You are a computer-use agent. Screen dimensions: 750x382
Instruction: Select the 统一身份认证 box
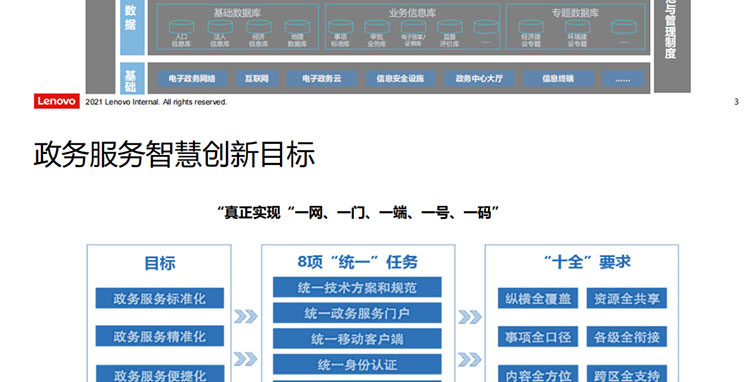click(x=357, y=364)
